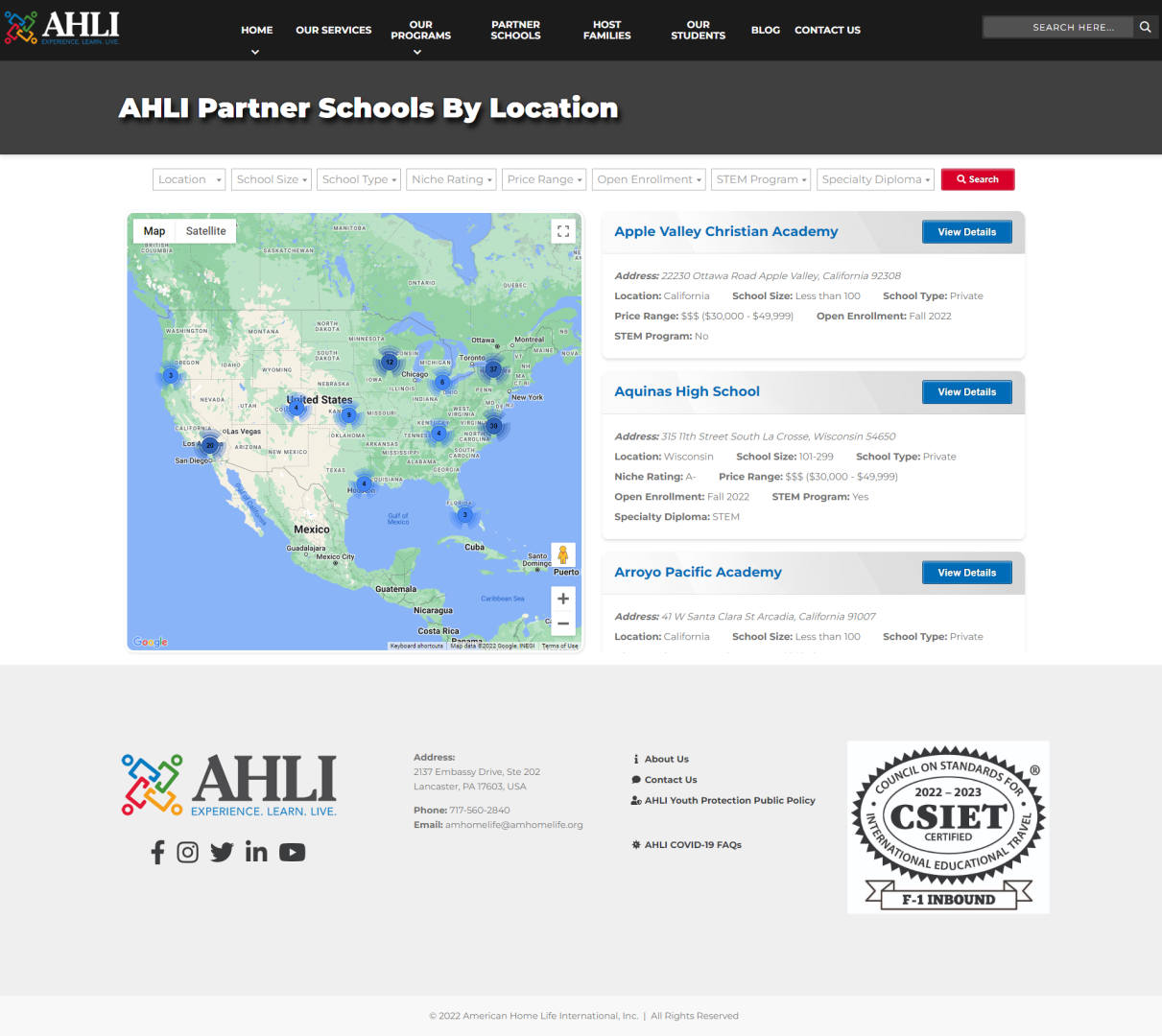The image size is (1162, 1036).
Task: Open Partner Schools in the nav bar
Action: click(515, 30)
